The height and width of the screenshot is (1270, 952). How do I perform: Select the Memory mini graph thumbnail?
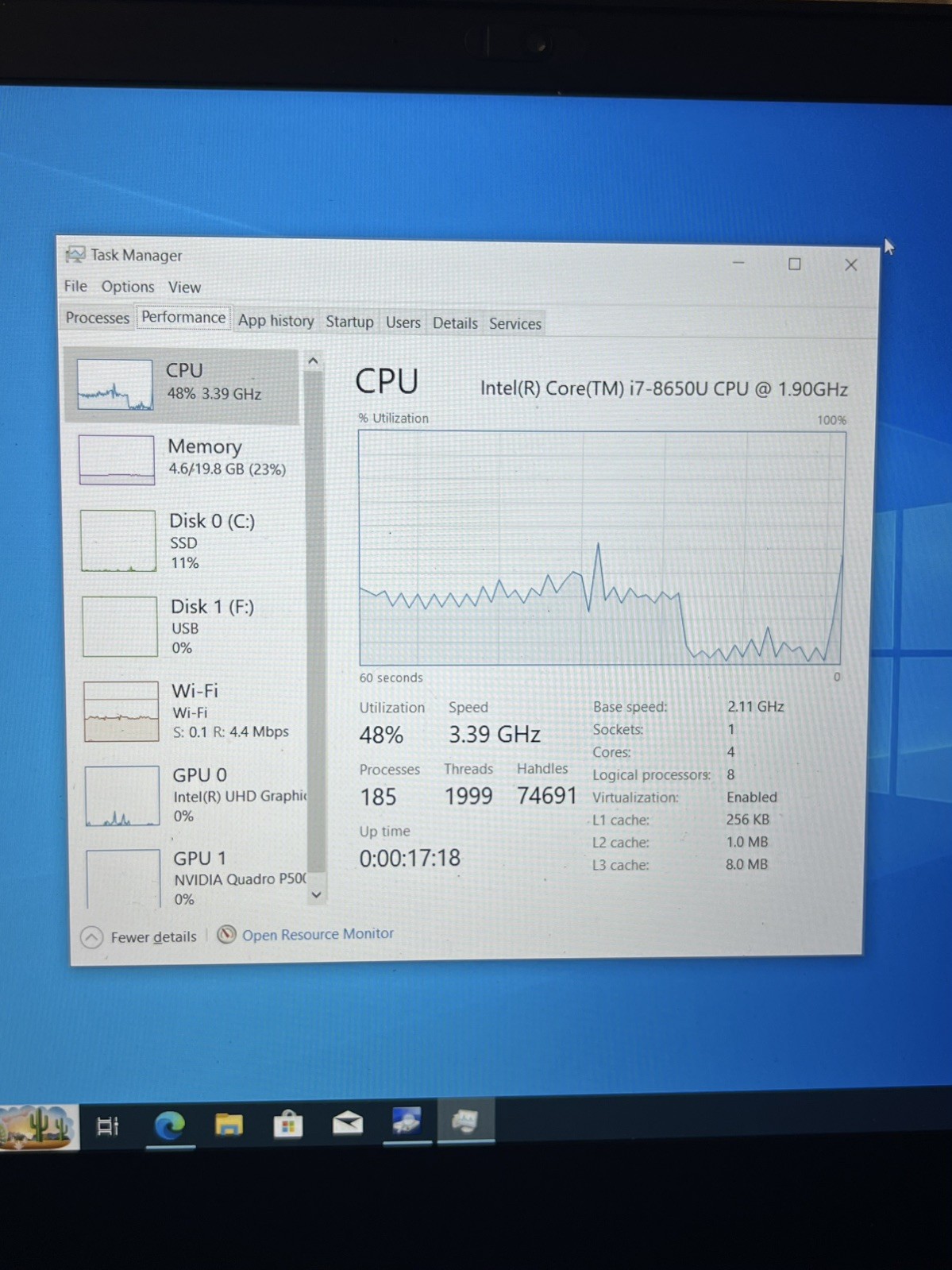tap(117, 460)
